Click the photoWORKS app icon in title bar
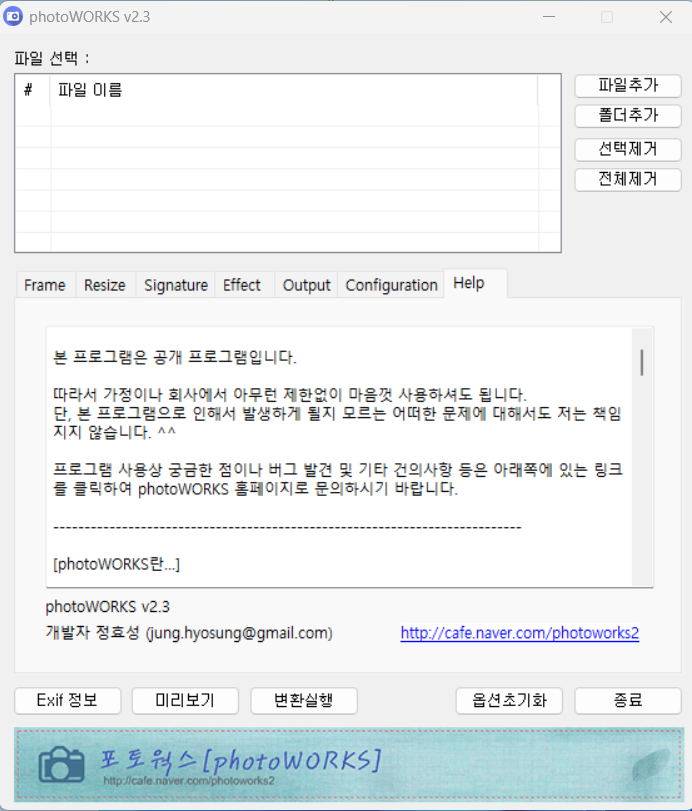The height and width of the screenshot is (811, 692). pyautogui.click(x=13, y=17)
